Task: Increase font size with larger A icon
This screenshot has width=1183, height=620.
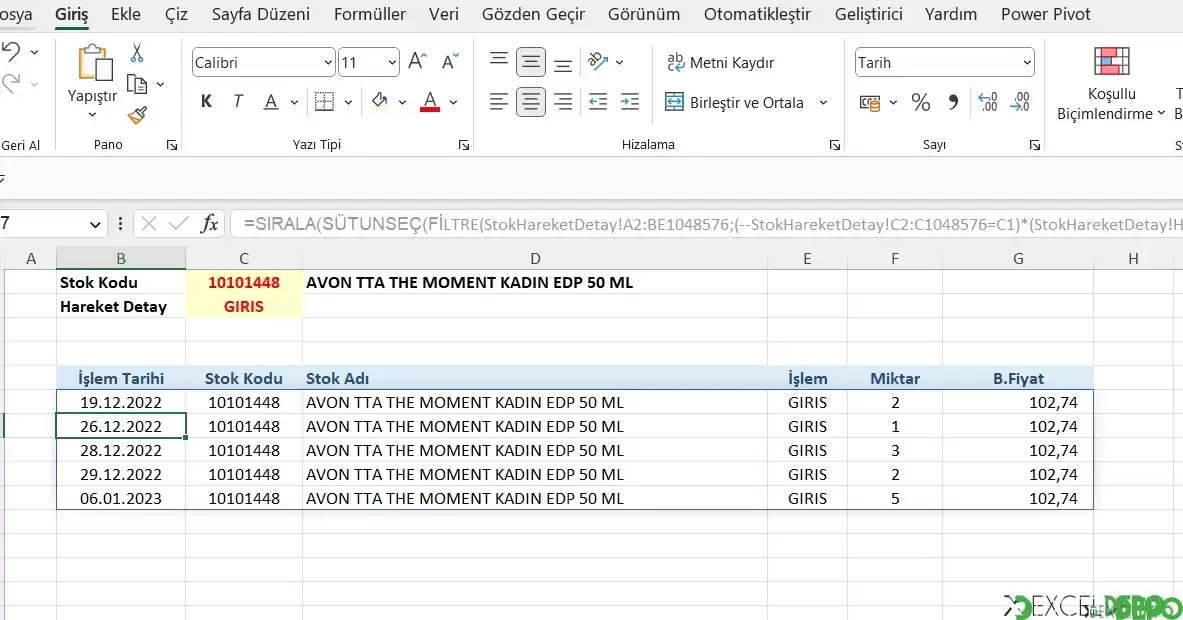Action: [417, 62]
